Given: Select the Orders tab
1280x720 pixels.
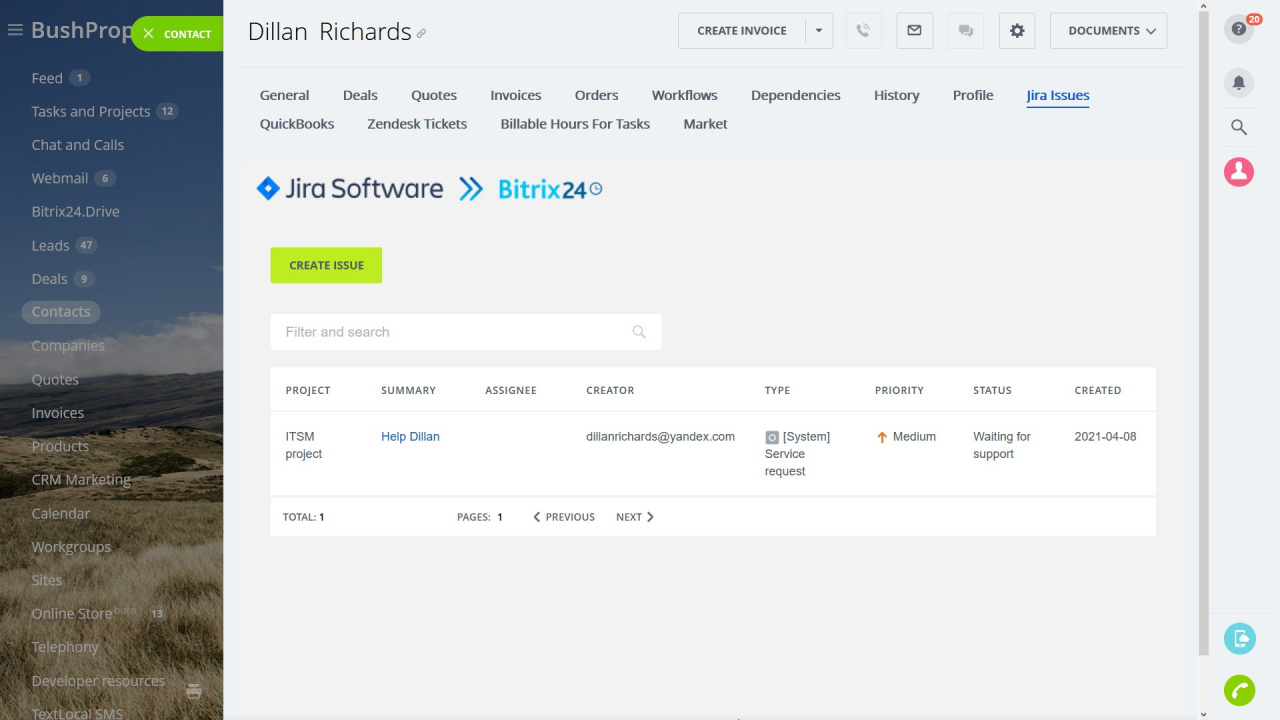Looking at the screenshot, I should pyautogui.click(x=596, y=95).
